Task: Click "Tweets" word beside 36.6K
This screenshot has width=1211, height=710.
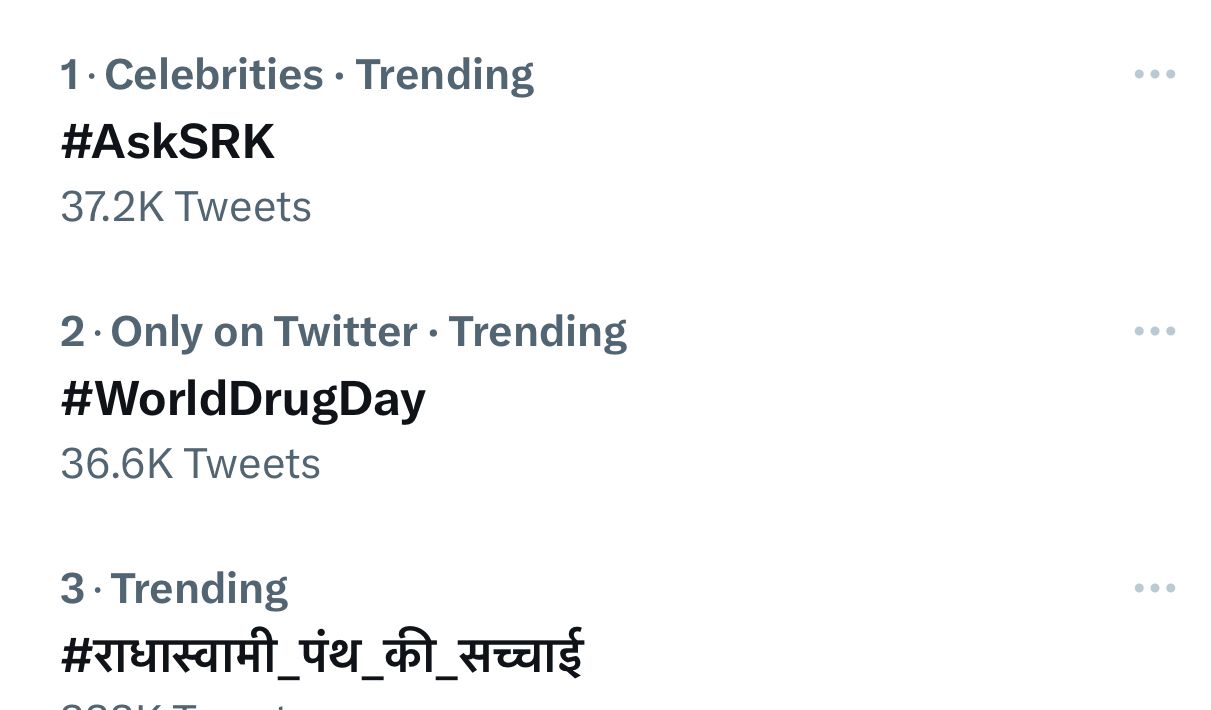Action: 252,464
